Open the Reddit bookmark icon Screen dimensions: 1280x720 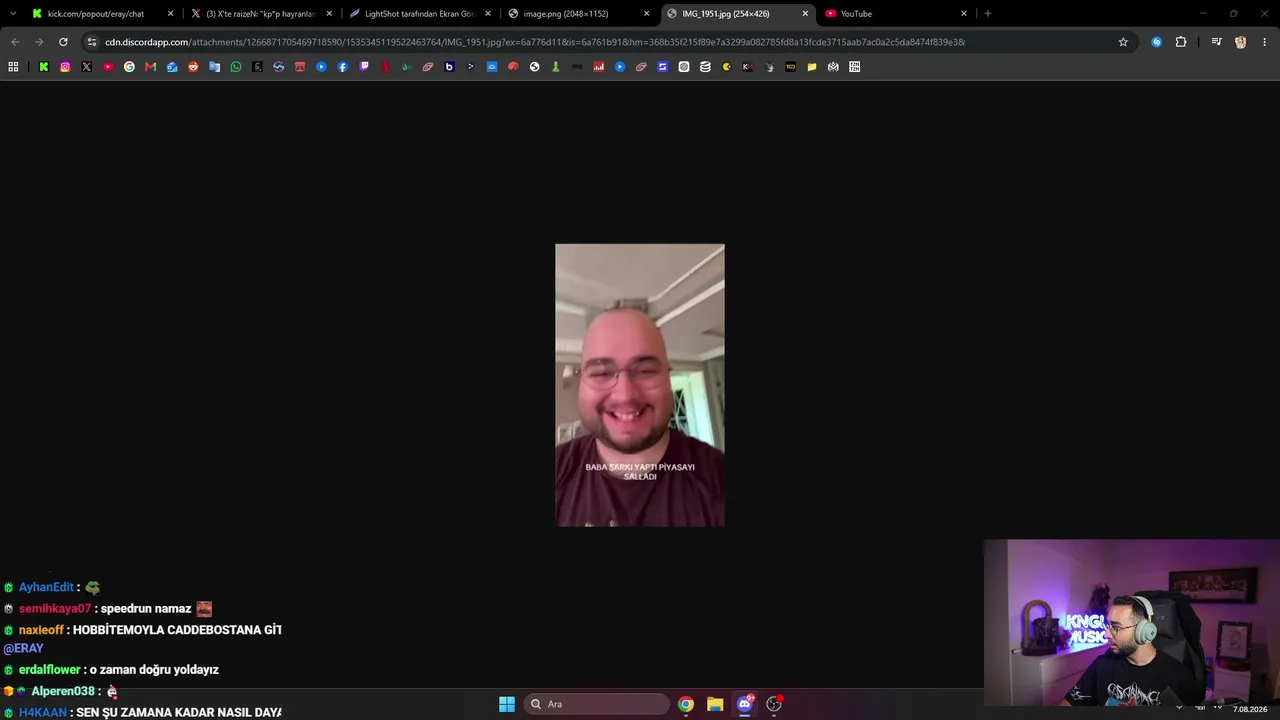193,67
